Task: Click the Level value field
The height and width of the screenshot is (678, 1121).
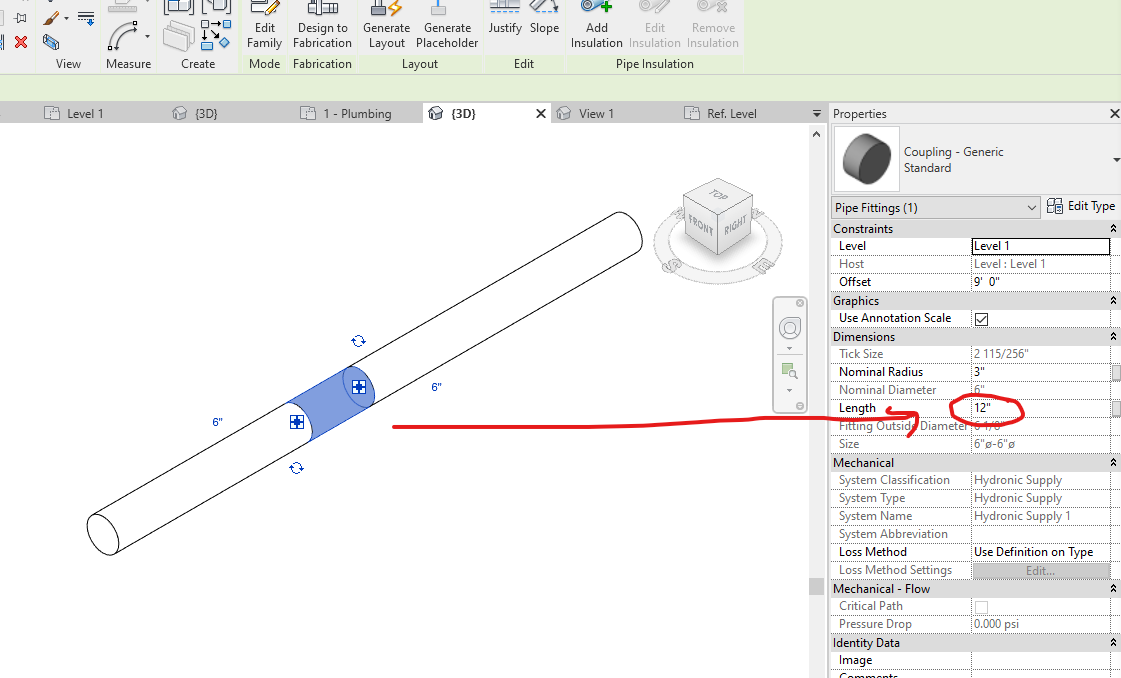Action: tap(1041, 246)
